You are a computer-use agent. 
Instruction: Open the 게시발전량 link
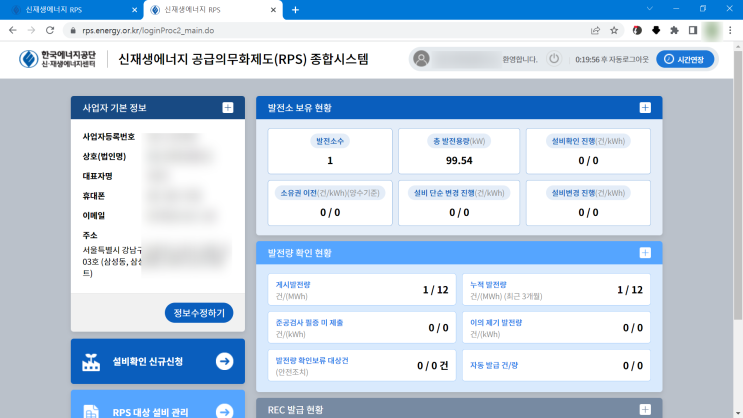(293, 285)
